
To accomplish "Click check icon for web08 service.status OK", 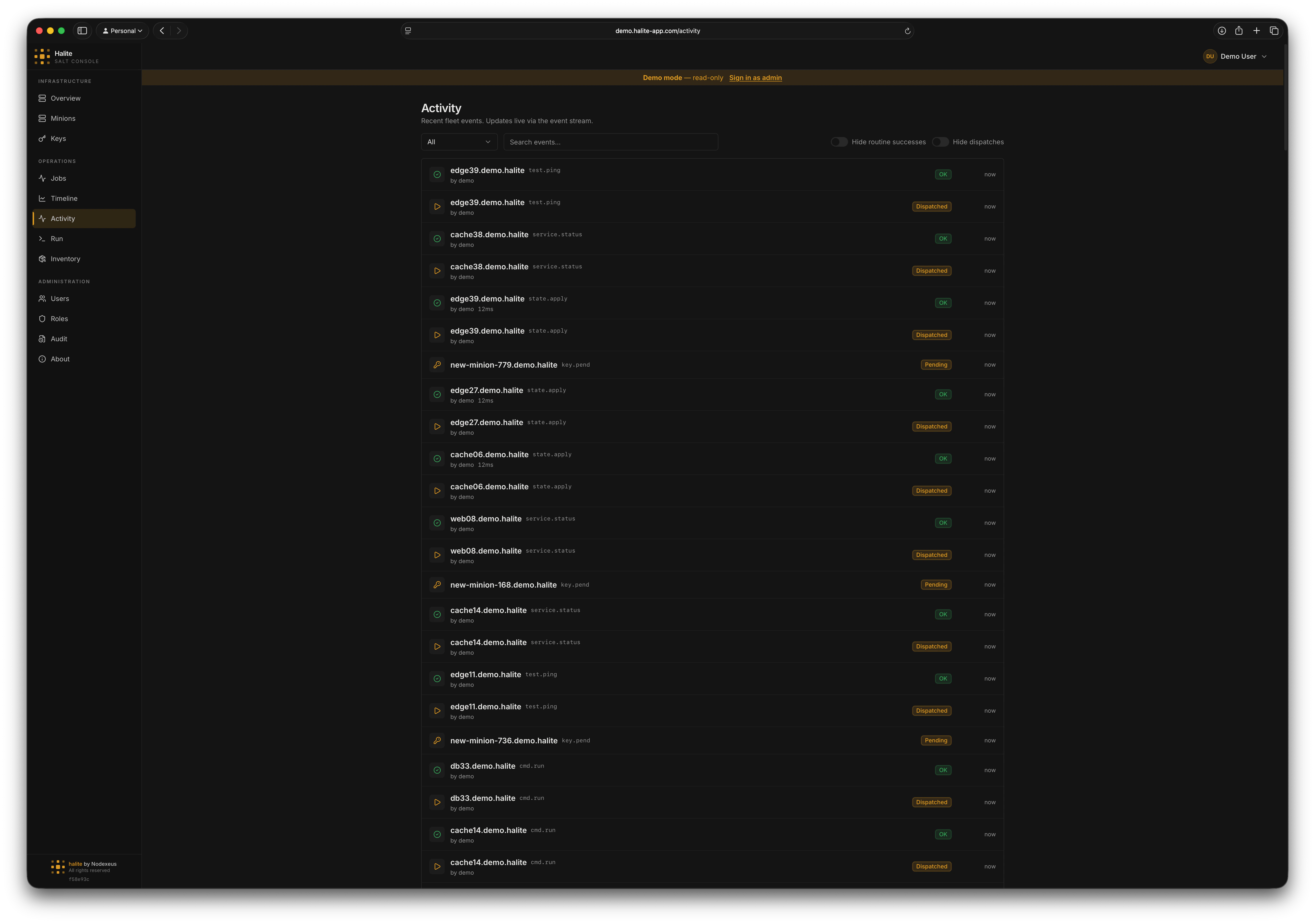I will (437, 523).
